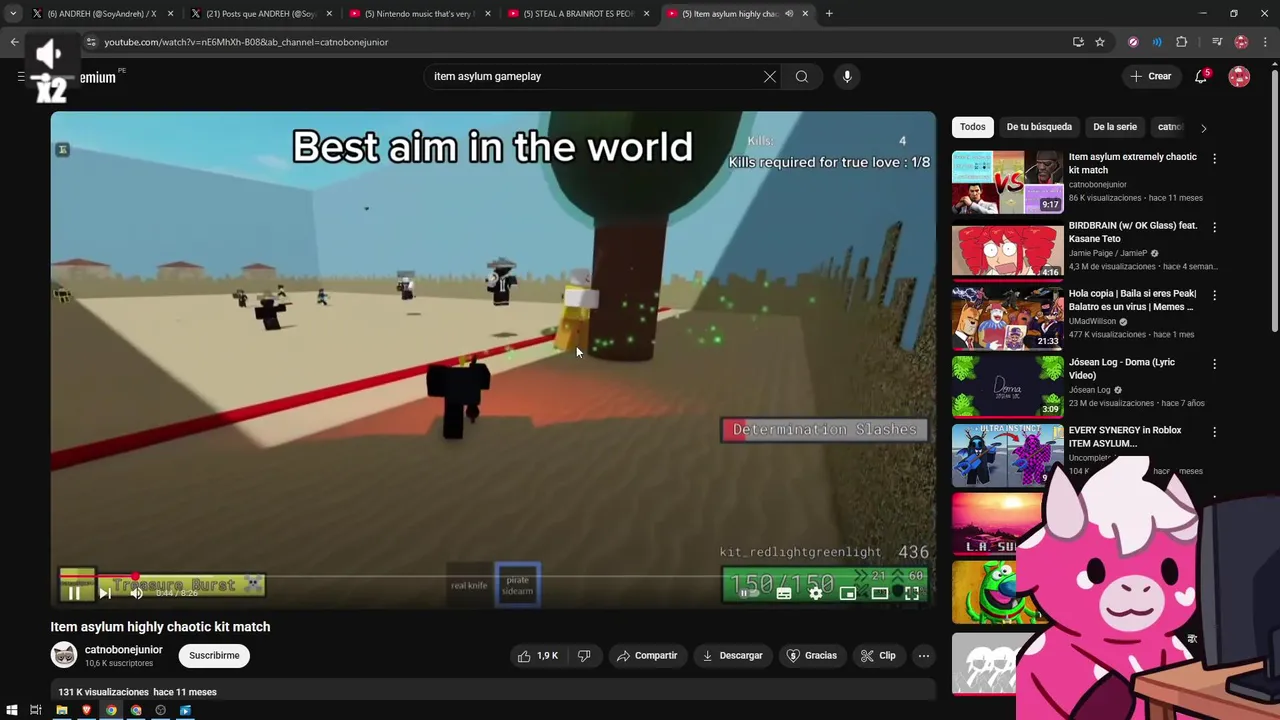The image size is (1280, 720).
Task: Switch to the STEAL A BRAINROT tab
Action: point(580,14)
